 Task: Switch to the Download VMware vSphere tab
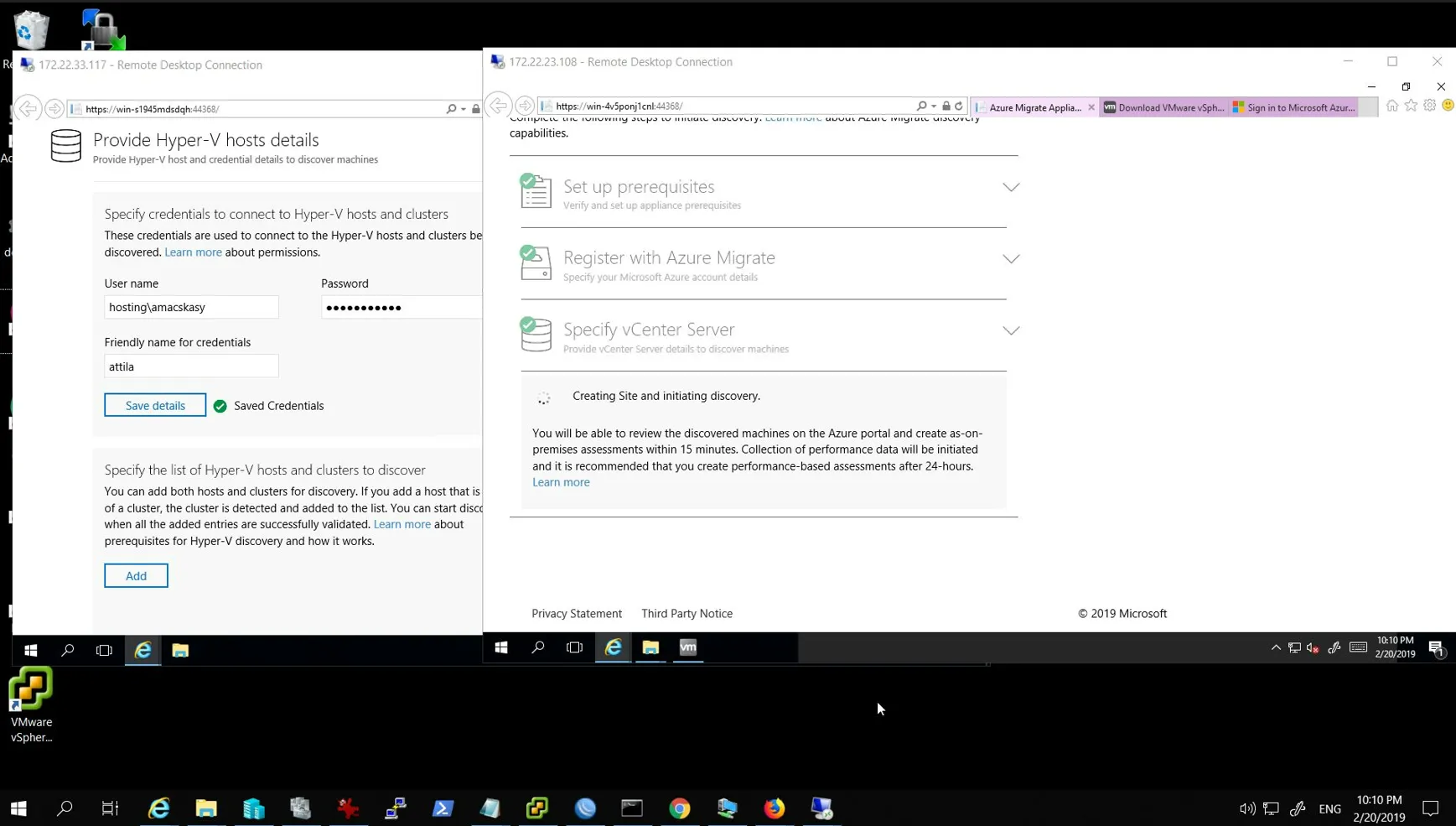coord(1163,107)
